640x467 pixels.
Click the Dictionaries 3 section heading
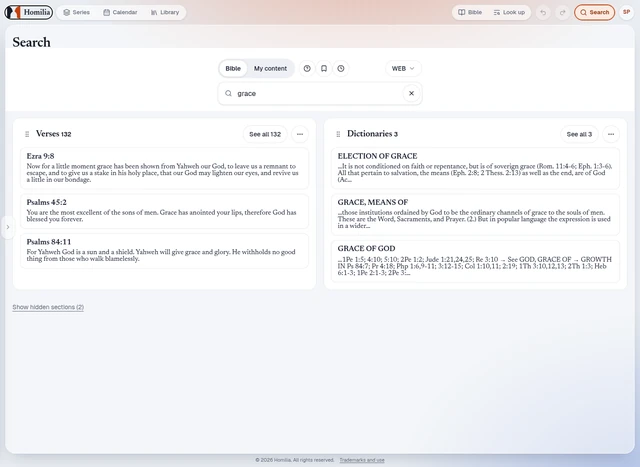[x=372, y=134]
